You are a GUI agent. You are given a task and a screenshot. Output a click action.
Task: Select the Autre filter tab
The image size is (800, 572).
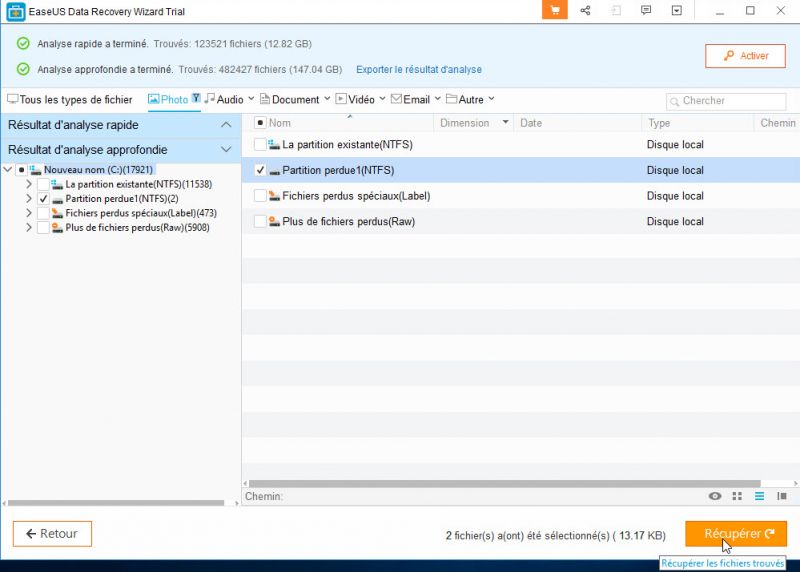tap(465, 100)
